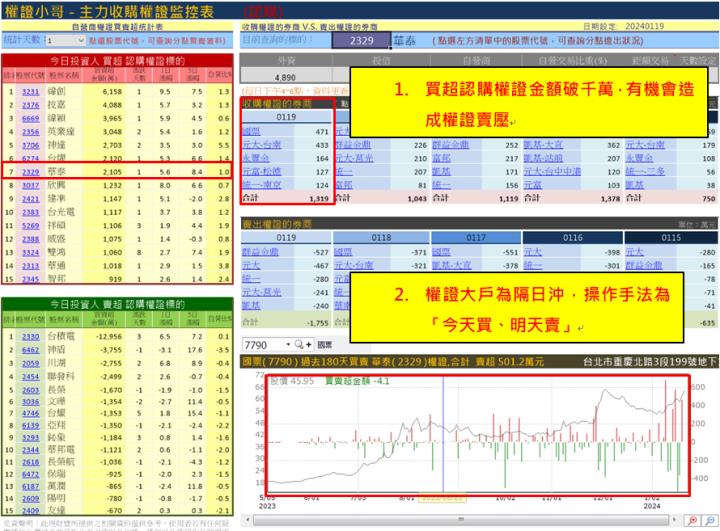Open stock code 5269 link

pyautogui.click(x=31, y=226)
